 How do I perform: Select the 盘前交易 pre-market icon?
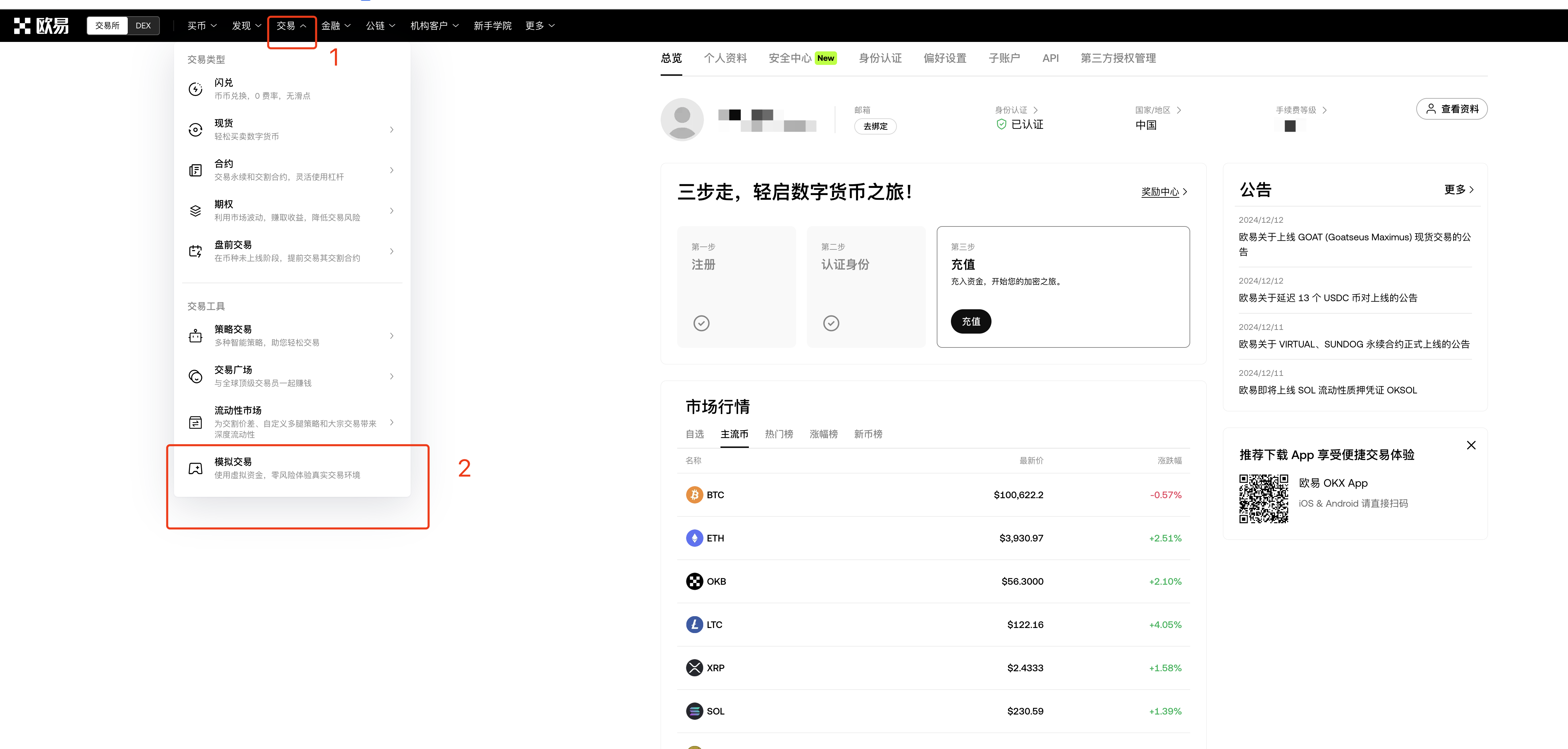click(195, 251)
